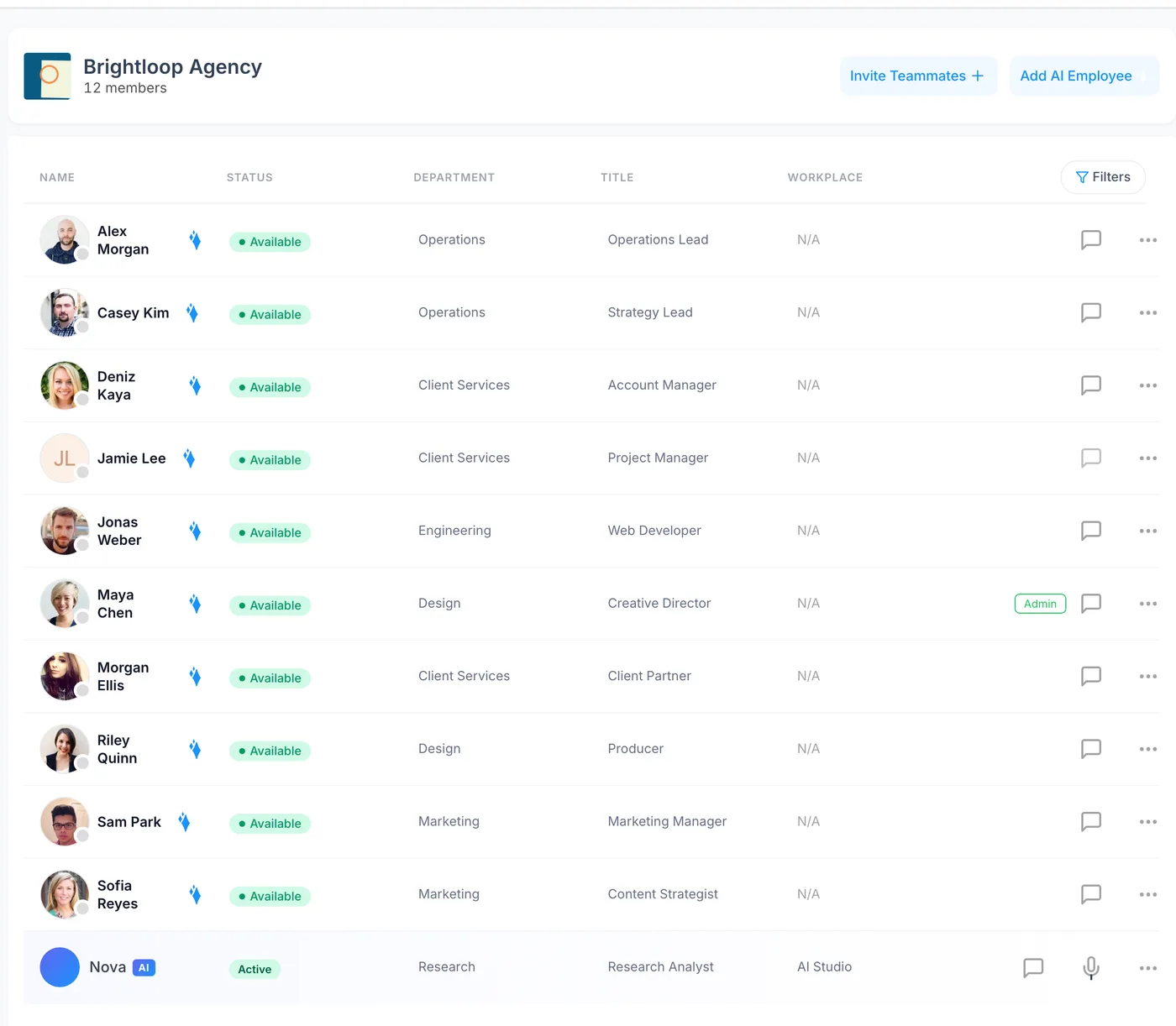The height and width of the screenshot is (1026, 1176).
Task: Message Sam Park via chat icon
Action: pos(1090,821)
